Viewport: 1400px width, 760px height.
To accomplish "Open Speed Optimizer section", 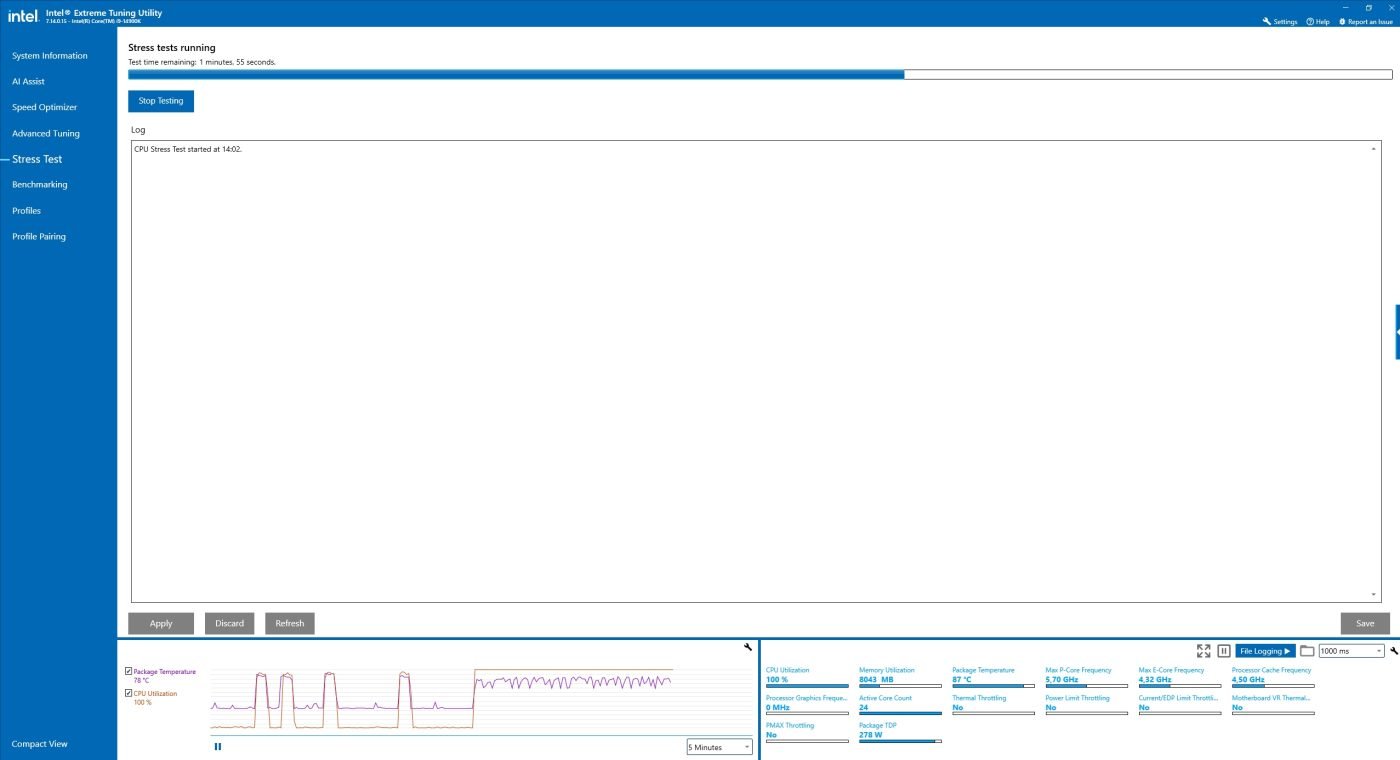I will pyautogui.click(x=44, y=107).
